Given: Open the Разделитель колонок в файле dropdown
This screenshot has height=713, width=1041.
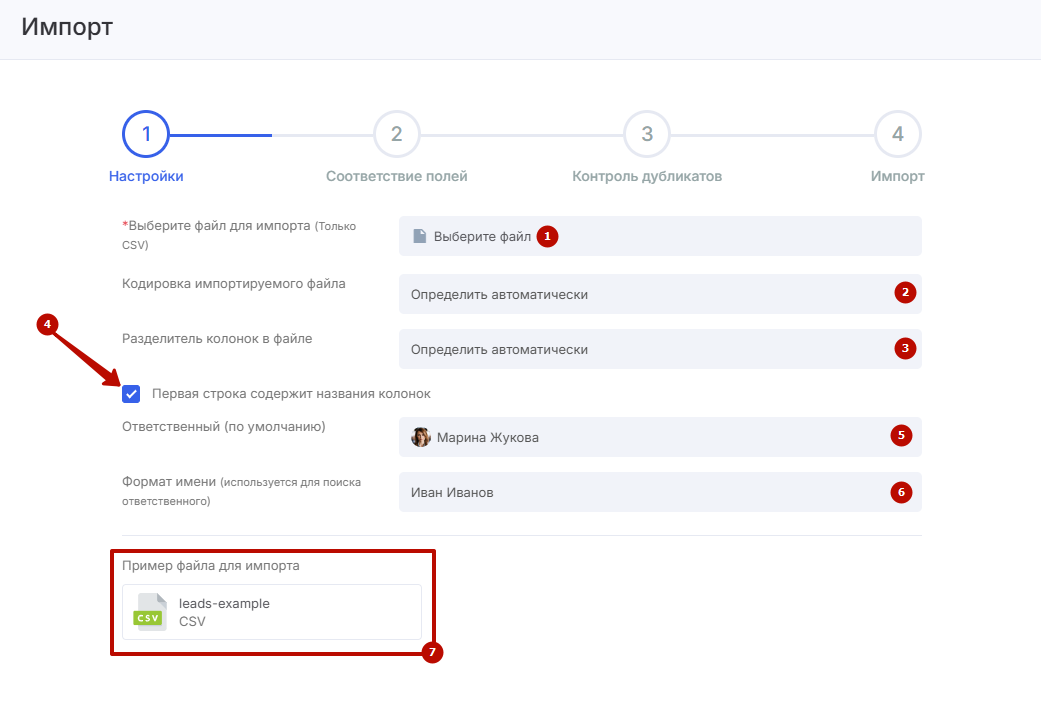Looking at the screenshot, I should (640, 350).
